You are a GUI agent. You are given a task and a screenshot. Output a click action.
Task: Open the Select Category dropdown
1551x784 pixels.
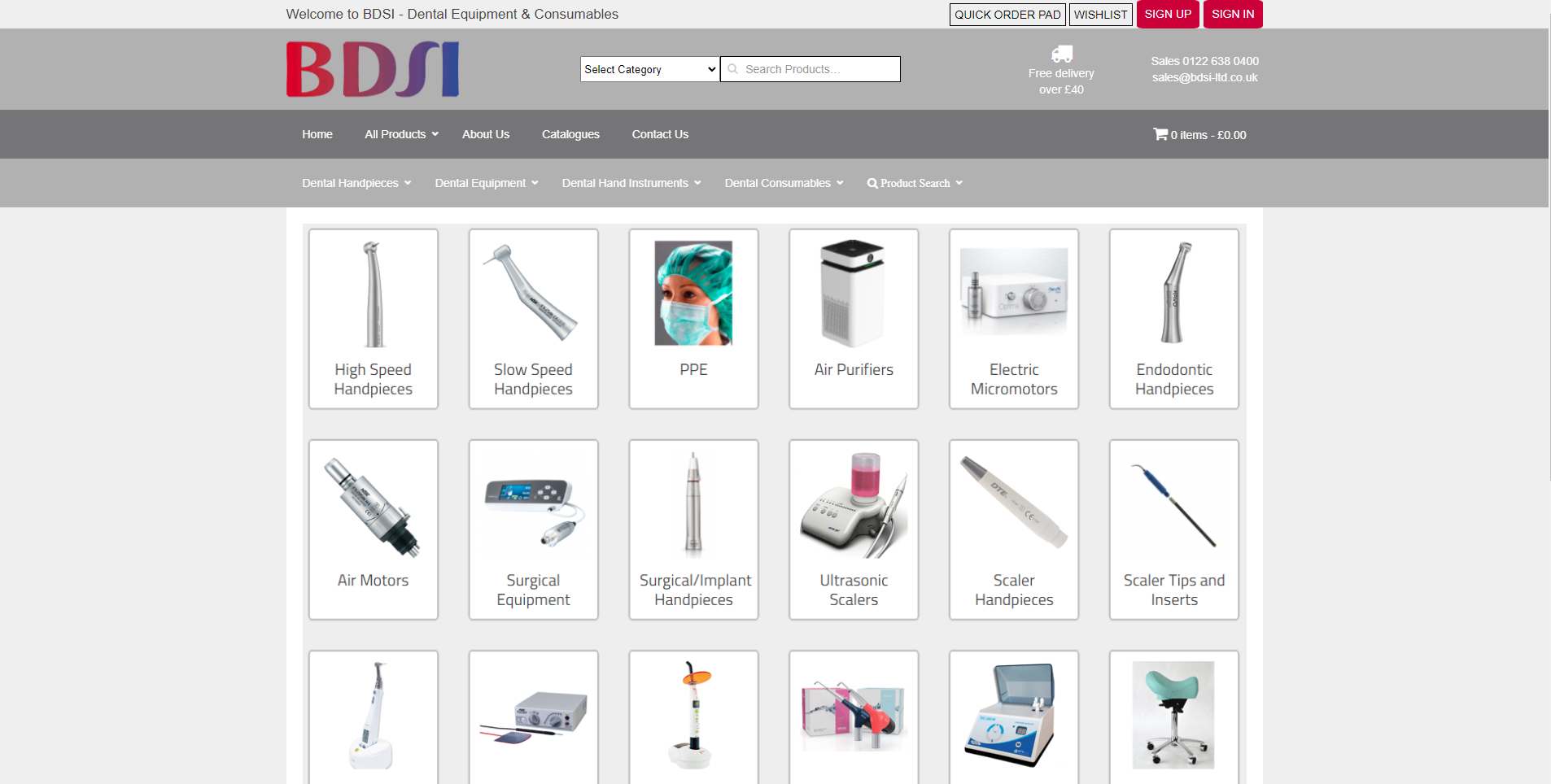tap(649, 69)
